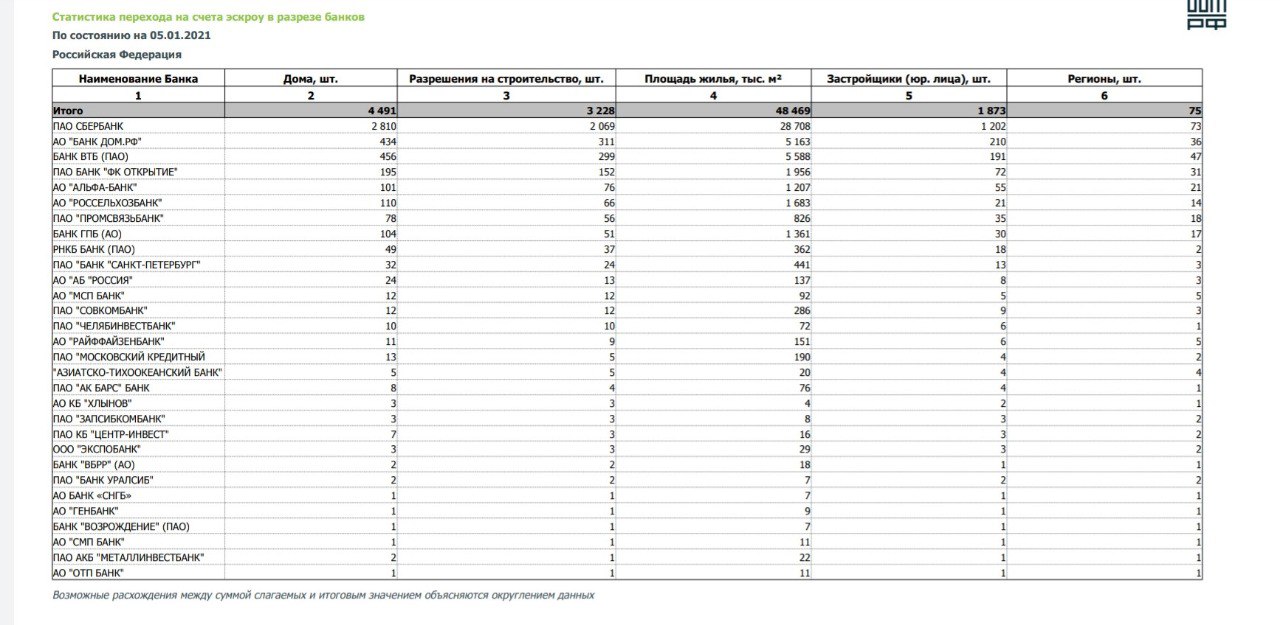1280x625 pixels.
Task: Select the "Дома, шт." column header
Action: [310, 78]
